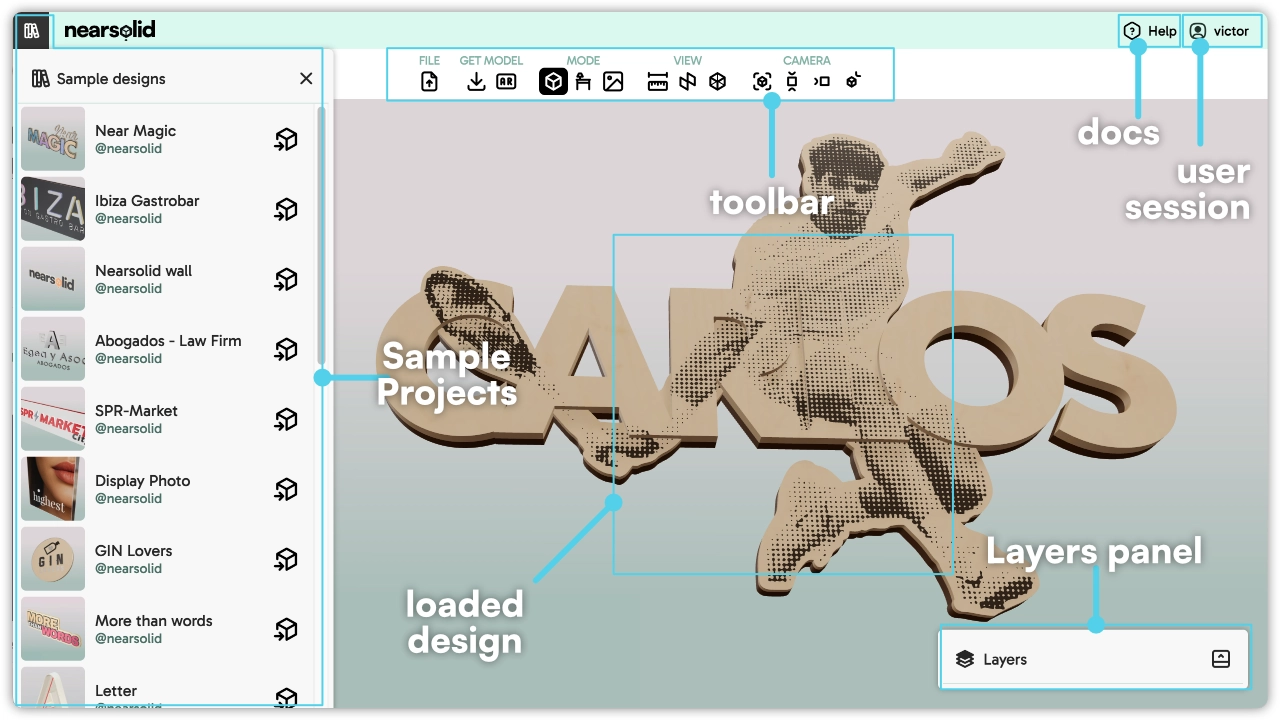The width and height of the screenshot is (1280, 720).
Task: Open a file using the FILE upload icon
Action: pos(428,81)
